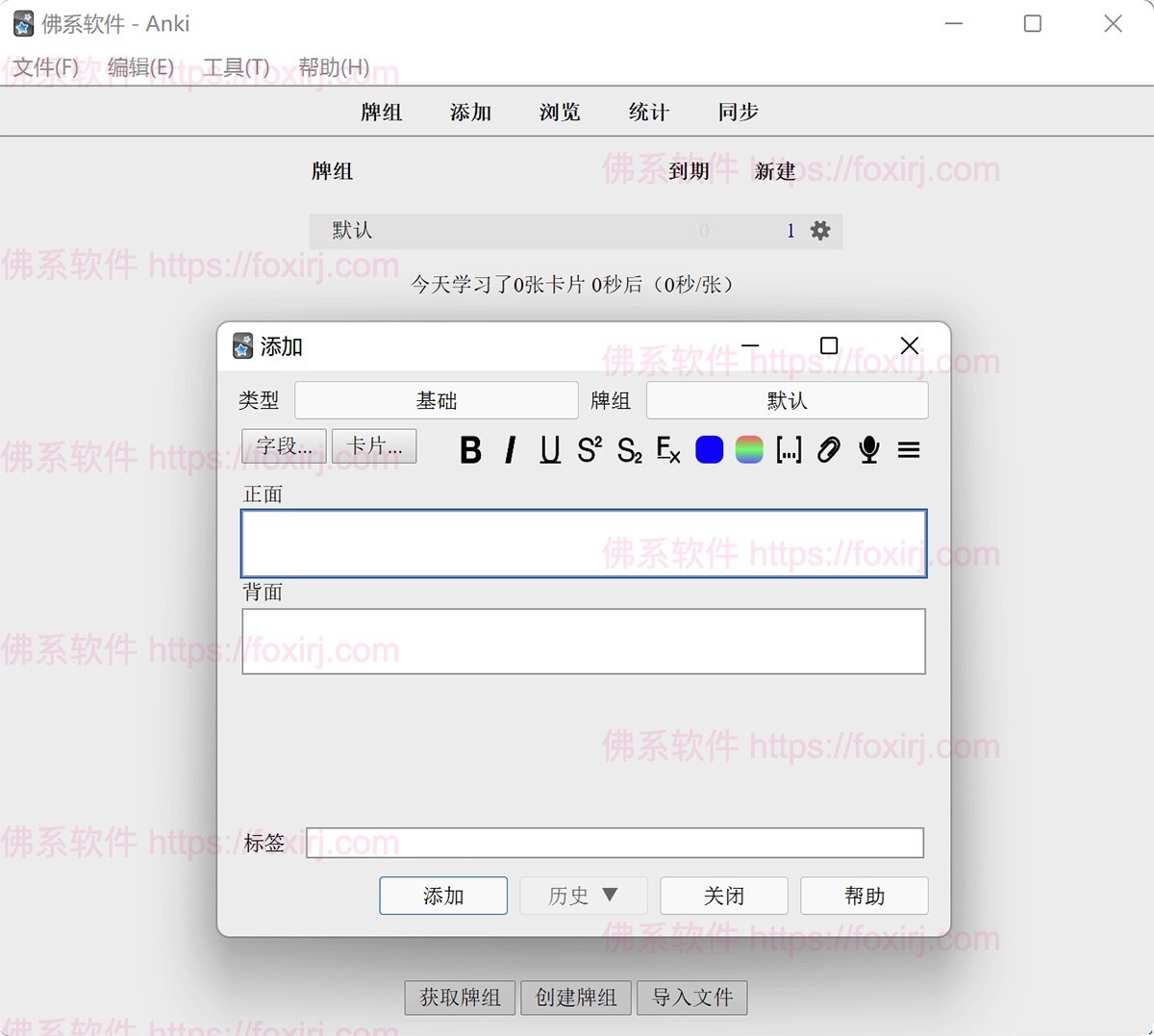This screenshot has width=1154, height=1036.
Task: Apply italic formatting to text
Action: [x=511, y=449]
